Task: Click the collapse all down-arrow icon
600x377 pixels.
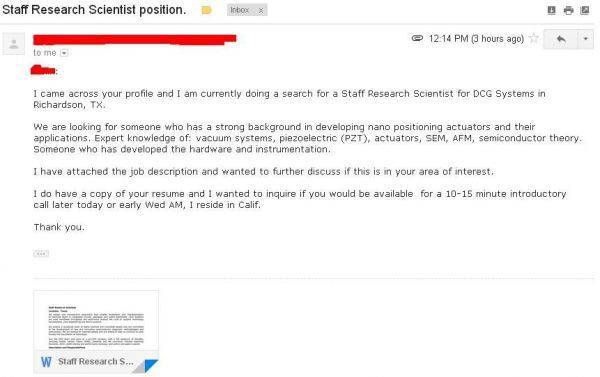Action: [551, 10]
